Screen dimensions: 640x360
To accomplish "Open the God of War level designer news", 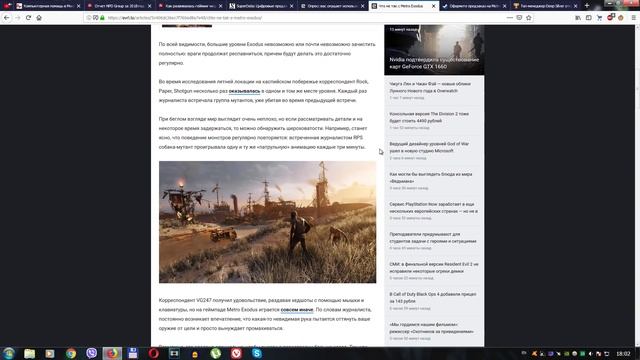I will tap(434, 151).
